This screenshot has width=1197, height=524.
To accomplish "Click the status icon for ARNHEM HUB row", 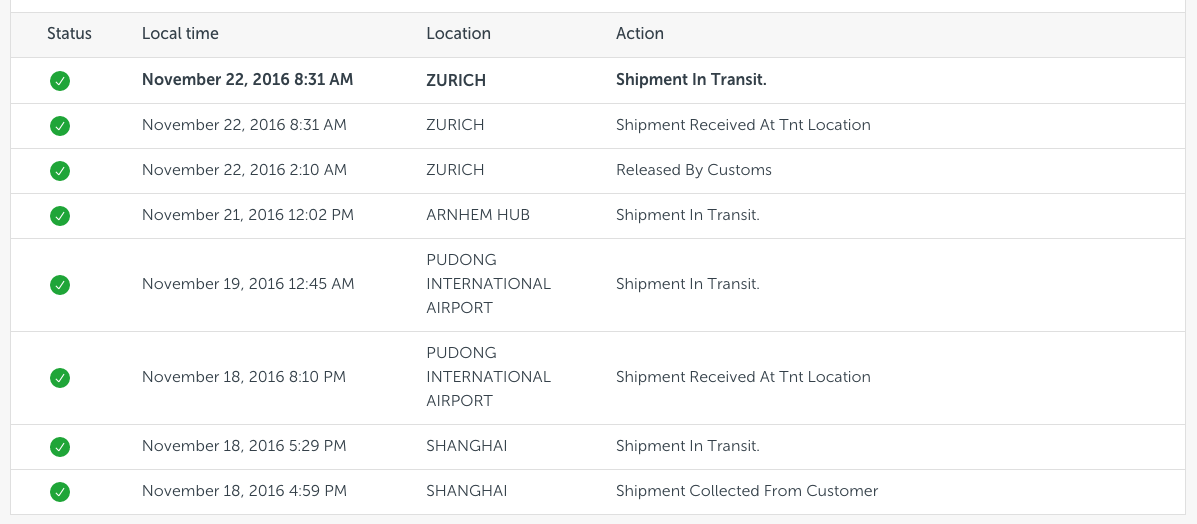I will [60, 215].
